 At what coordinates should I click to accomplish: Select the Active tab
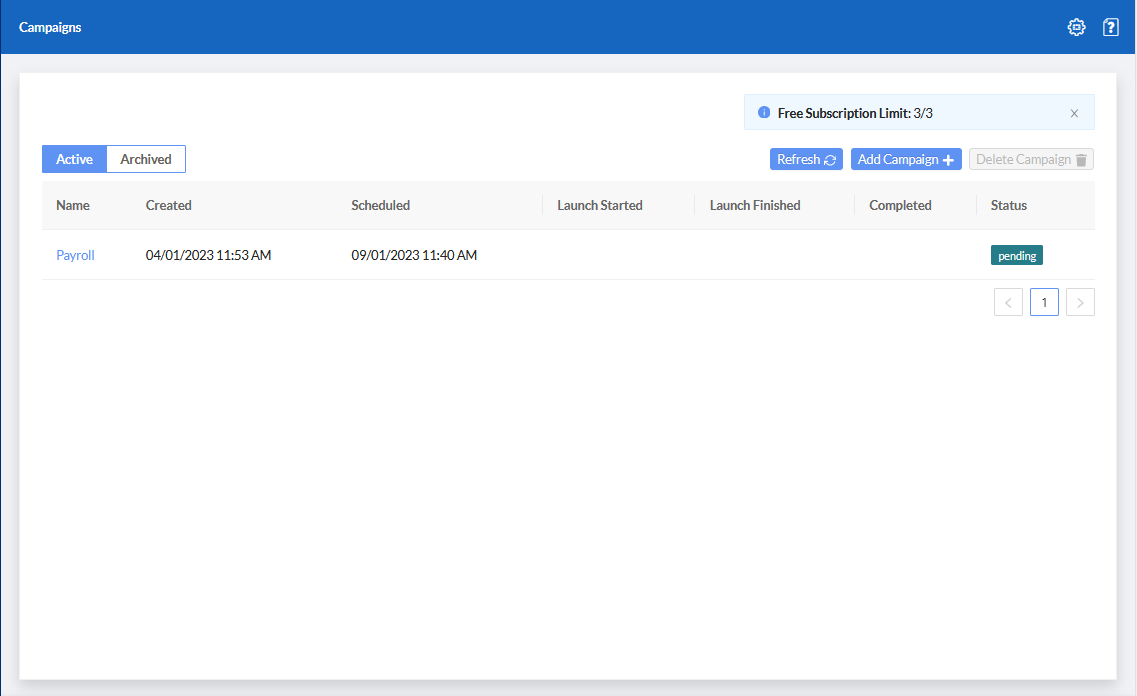pyautogui.click(x=74, y=158)
